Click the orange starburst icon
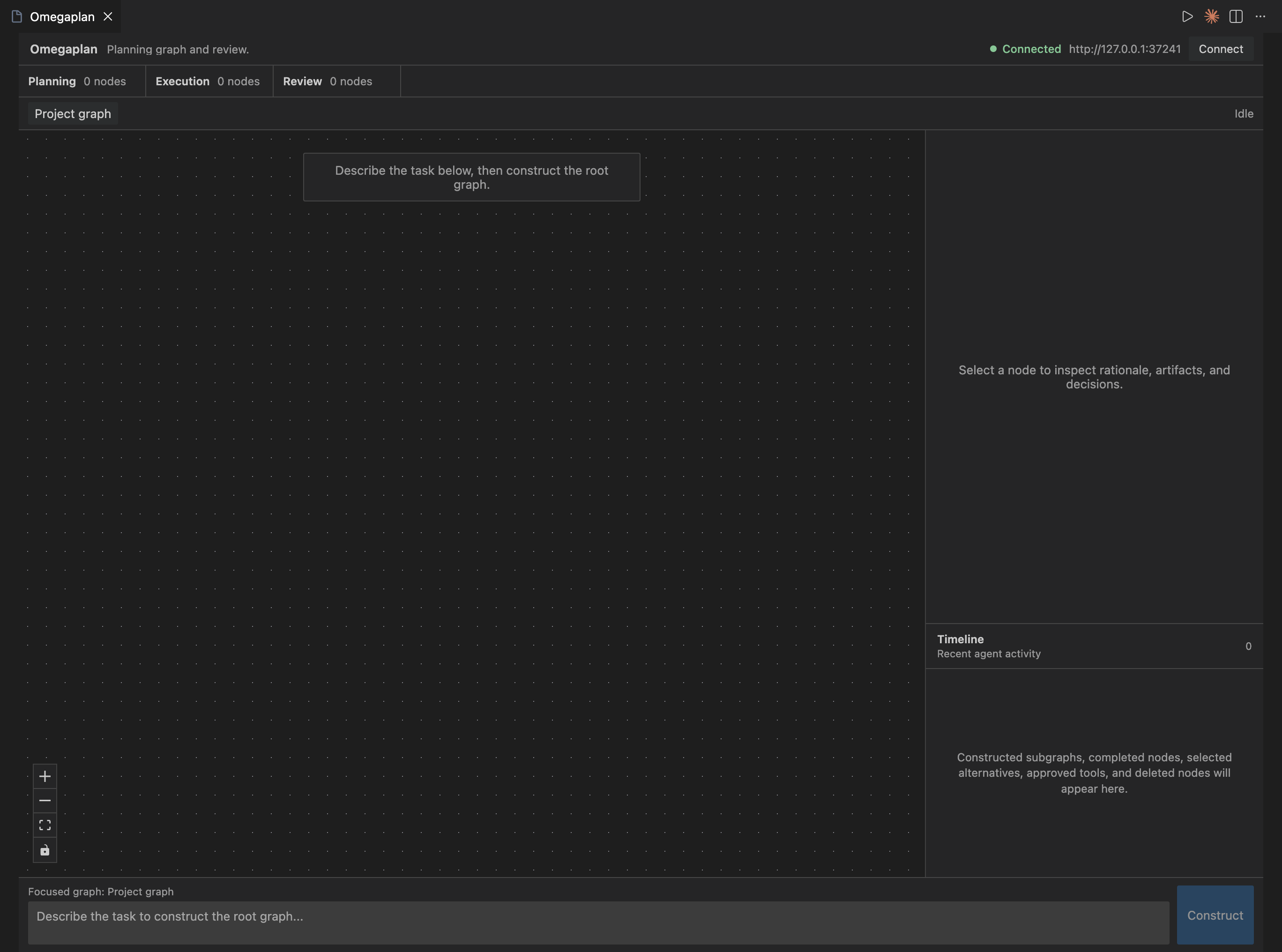1282x952 pixels. click(1211, 17)
